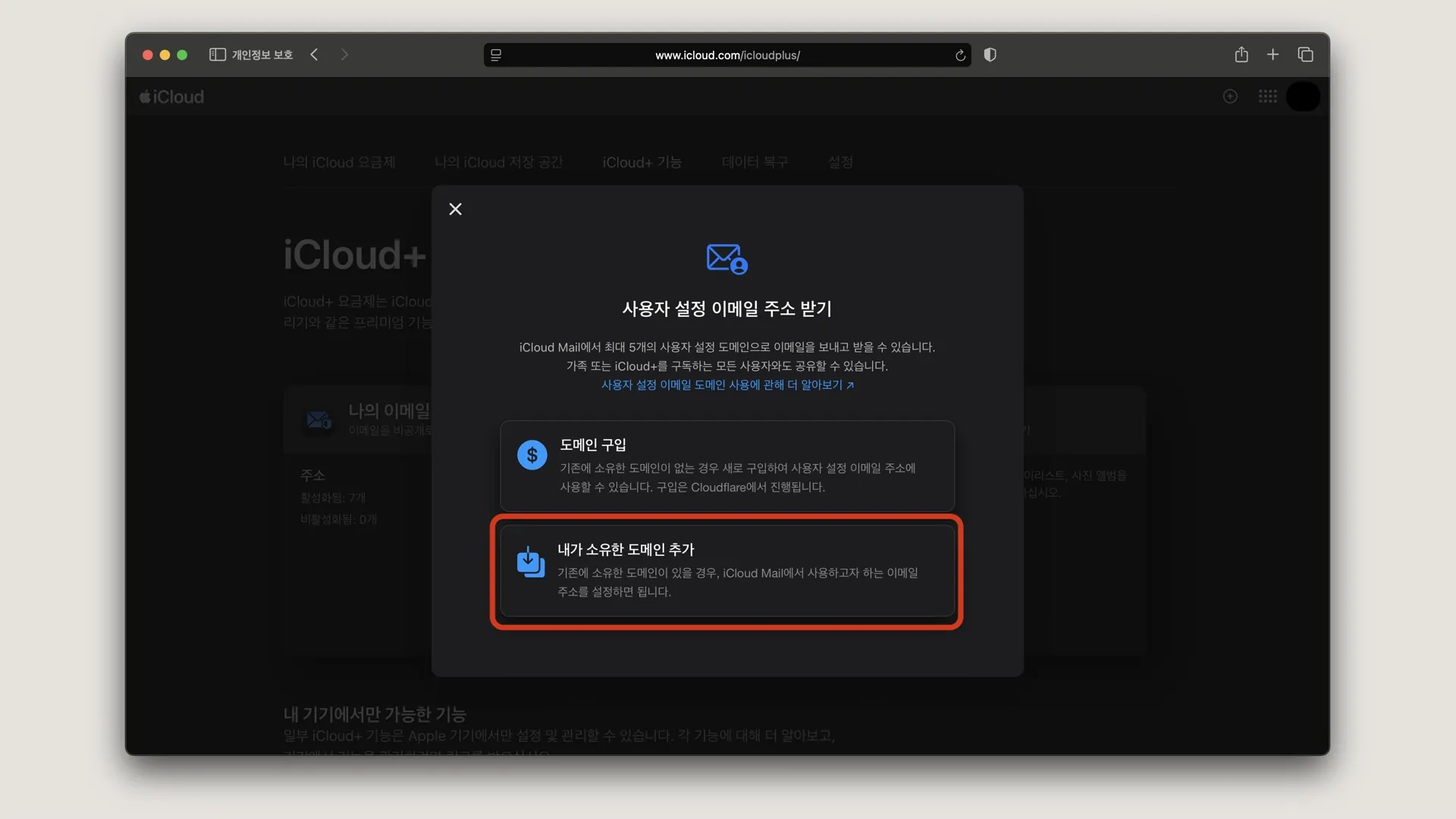
Task: Open the account profile avatar
Action: coord(1304,96)
